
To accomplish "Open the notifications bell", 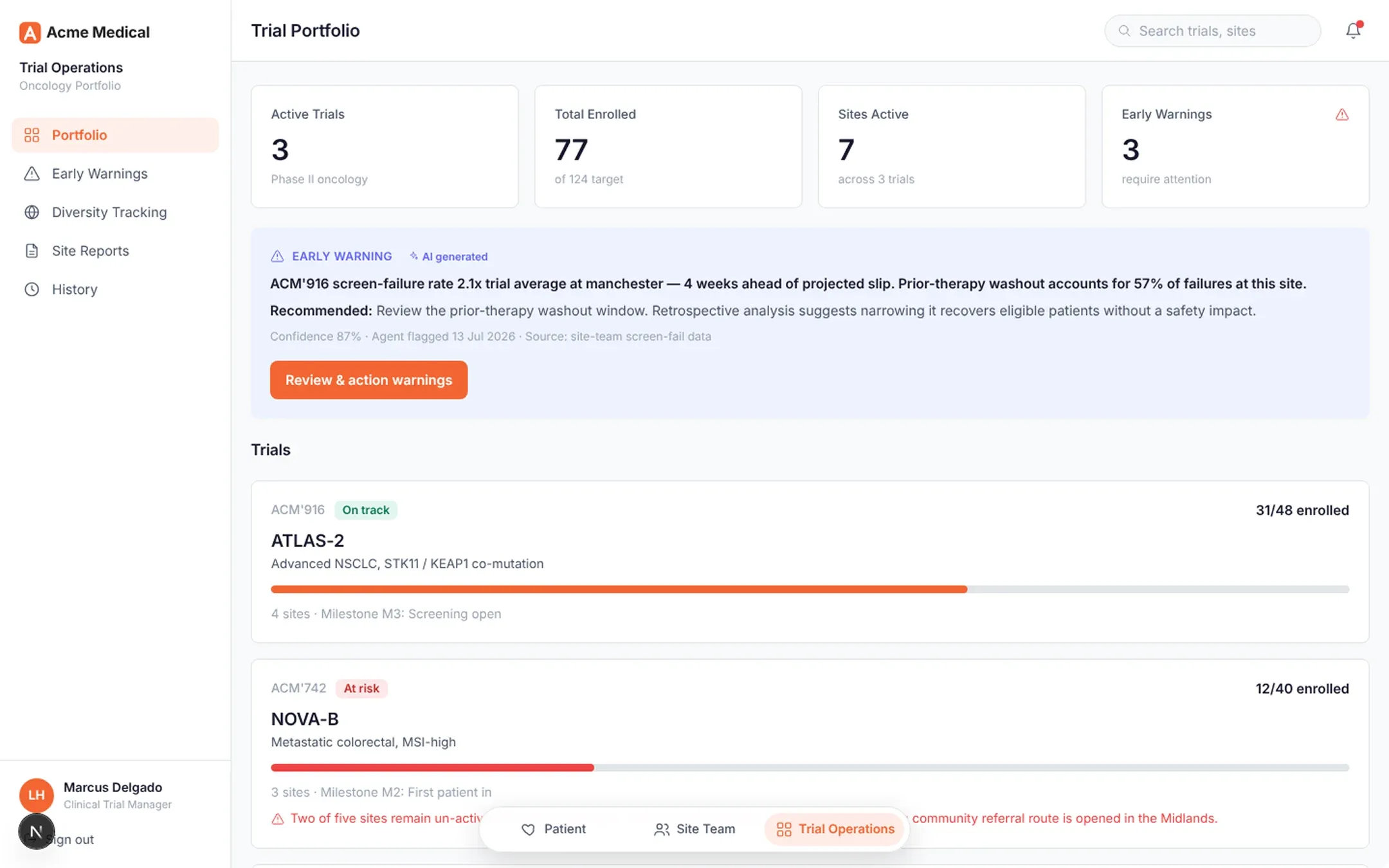I will pyautogui.click(x=1353, y=30).
